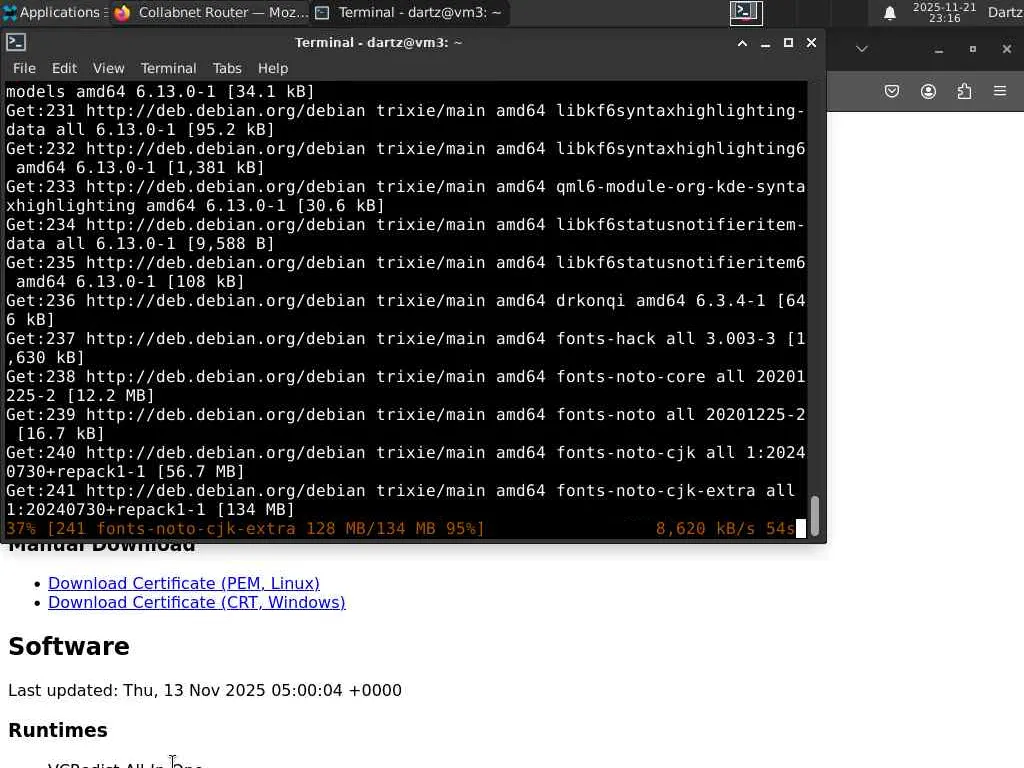Maximize the Firefox window

[972, 50]
